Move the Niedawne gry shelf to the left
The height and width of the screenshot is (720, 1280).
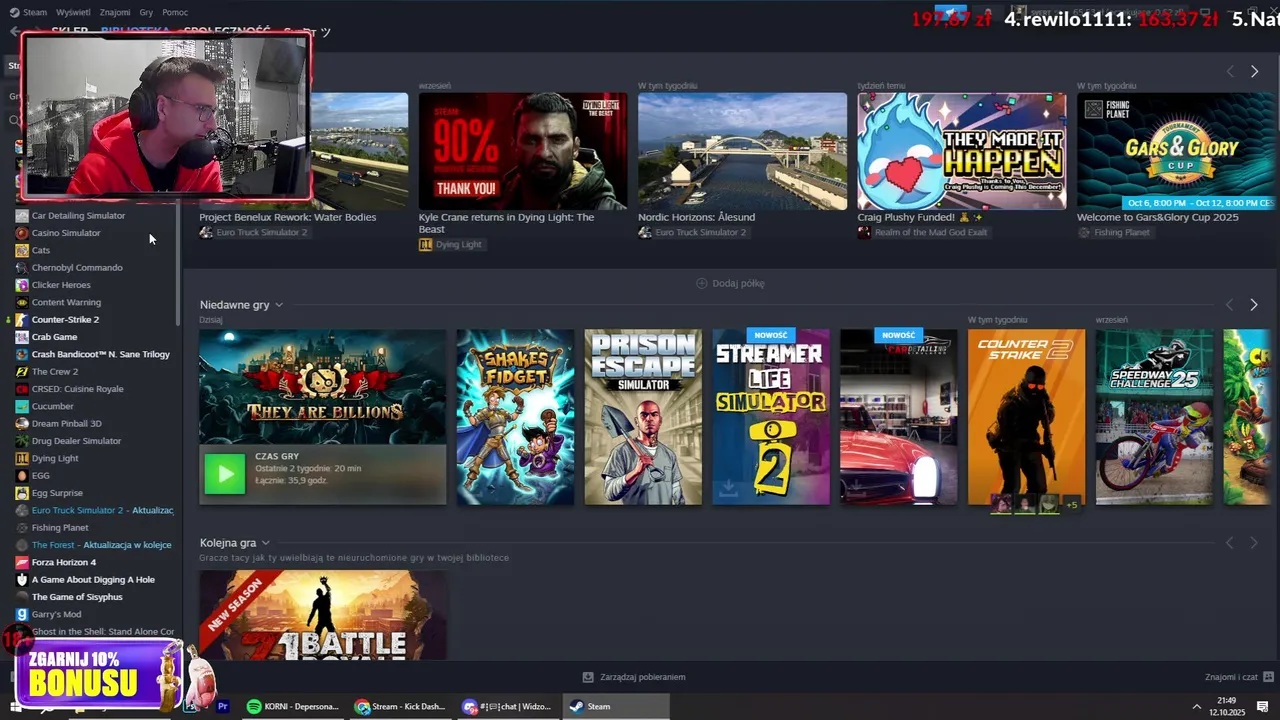pos(1230,304)
